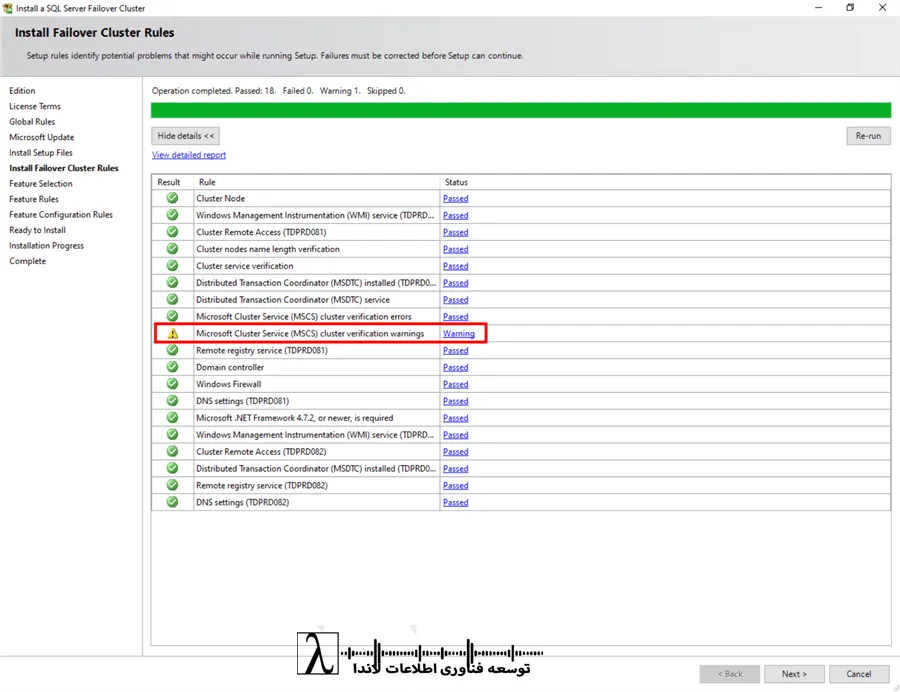Click 'Windows Firewall' rule text
This screenshot has height=692, width=900.
pyautogui.click(x=228, y=384)
